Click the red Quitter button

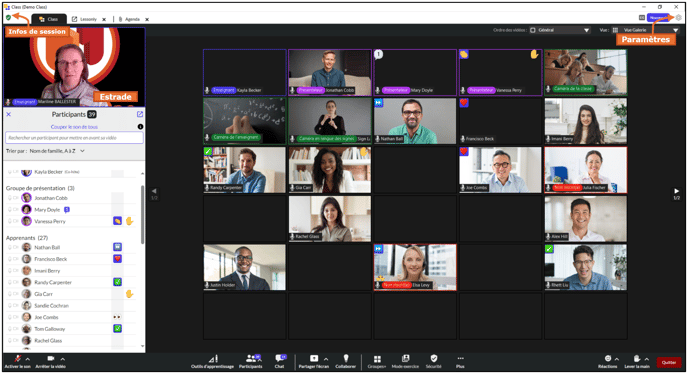tap(669, 362)
